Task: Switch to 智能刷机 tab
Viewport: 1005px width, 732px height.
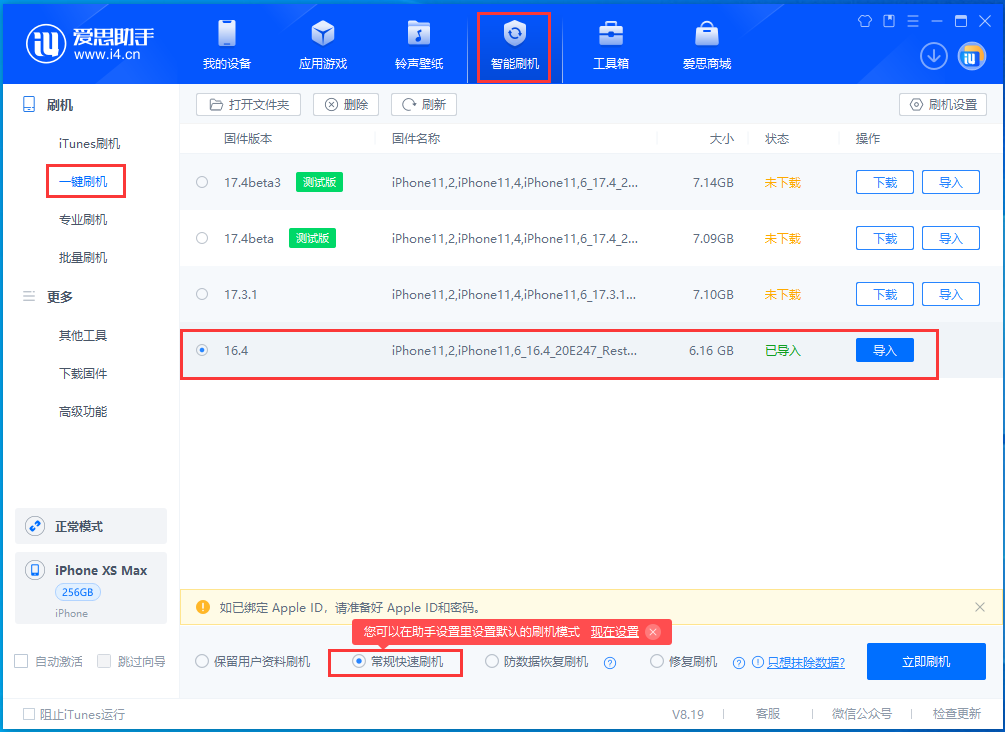Action: [514, 45]
